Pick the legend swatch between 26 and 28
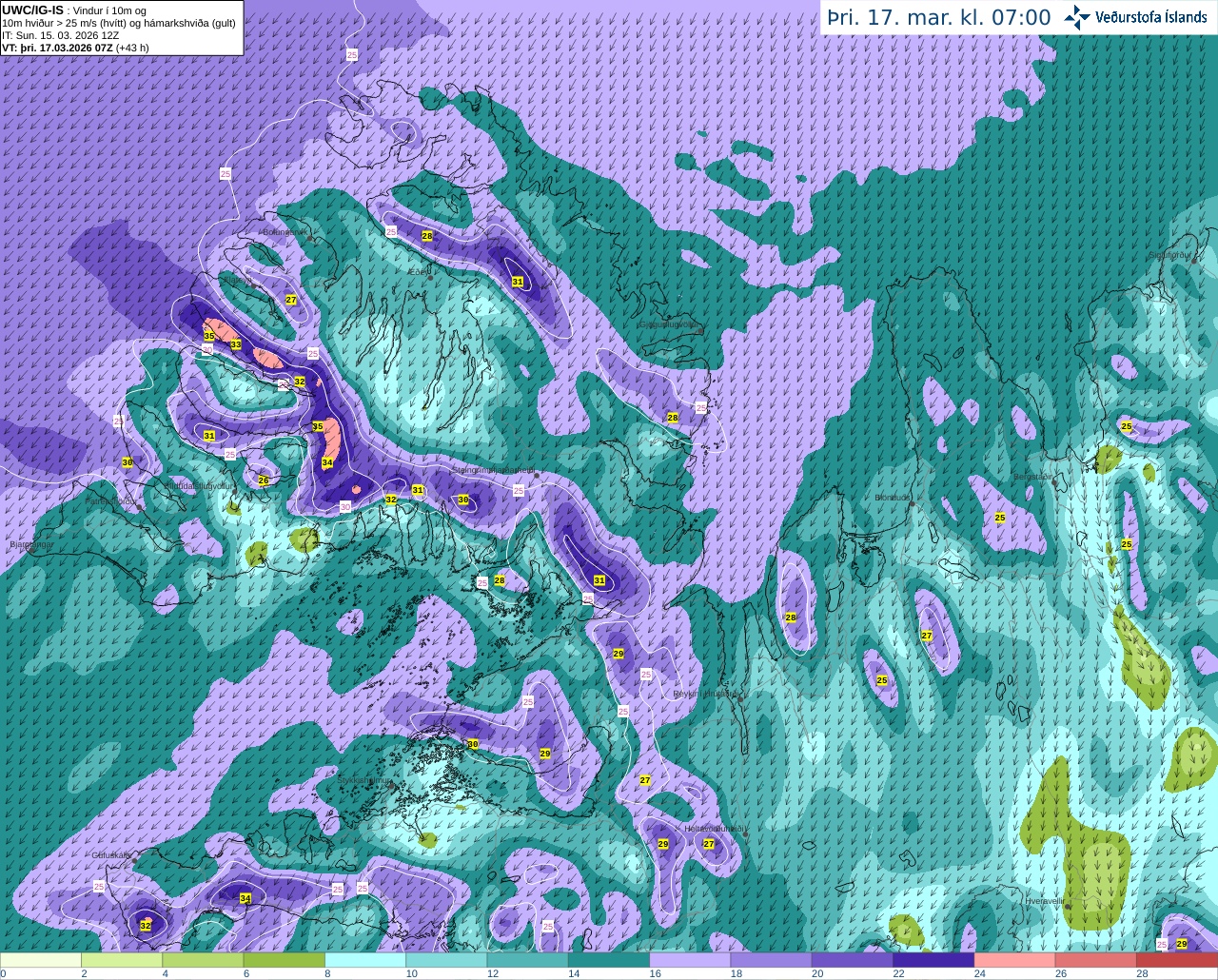Image resolution: width=1218 pixels, height=980 pixels. 1096,959
